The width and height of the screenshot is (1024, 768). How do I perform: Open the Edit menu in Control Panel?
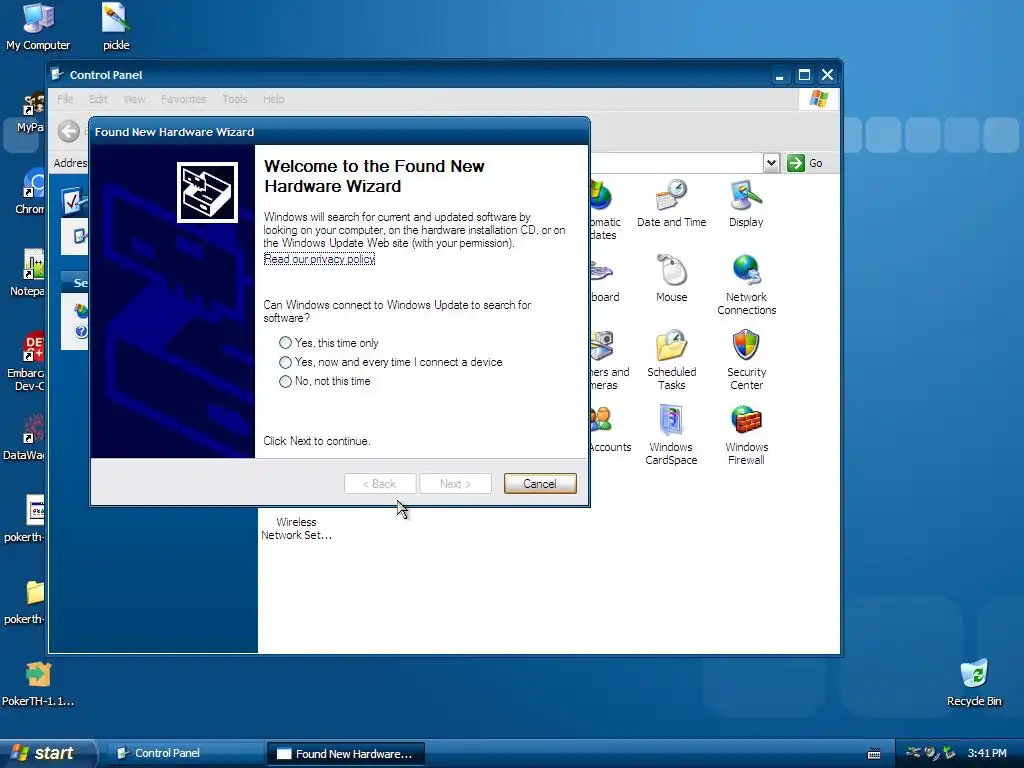tap(98, 99)
